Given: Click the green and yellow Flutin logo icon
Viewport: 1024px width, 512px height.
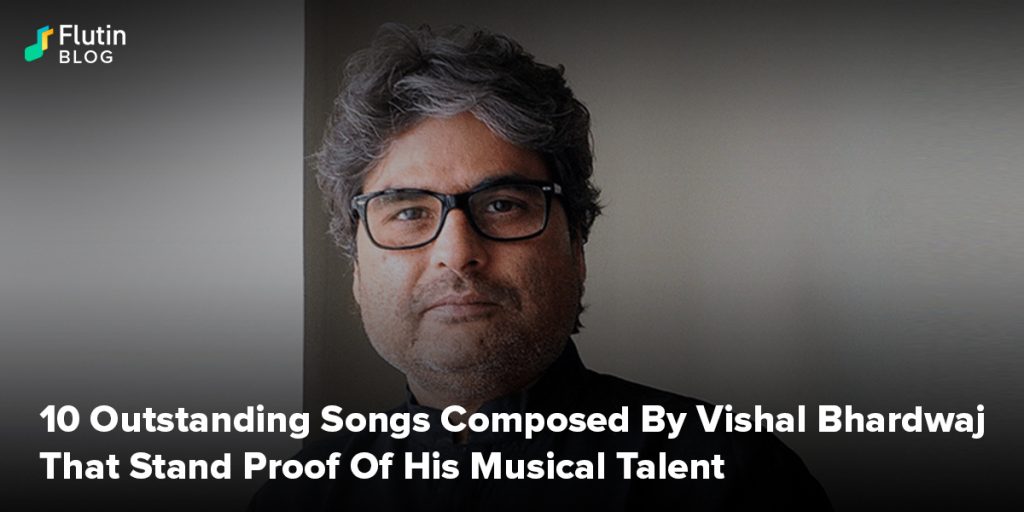Looking at the screenshot, I should click(x=39, y=44).
